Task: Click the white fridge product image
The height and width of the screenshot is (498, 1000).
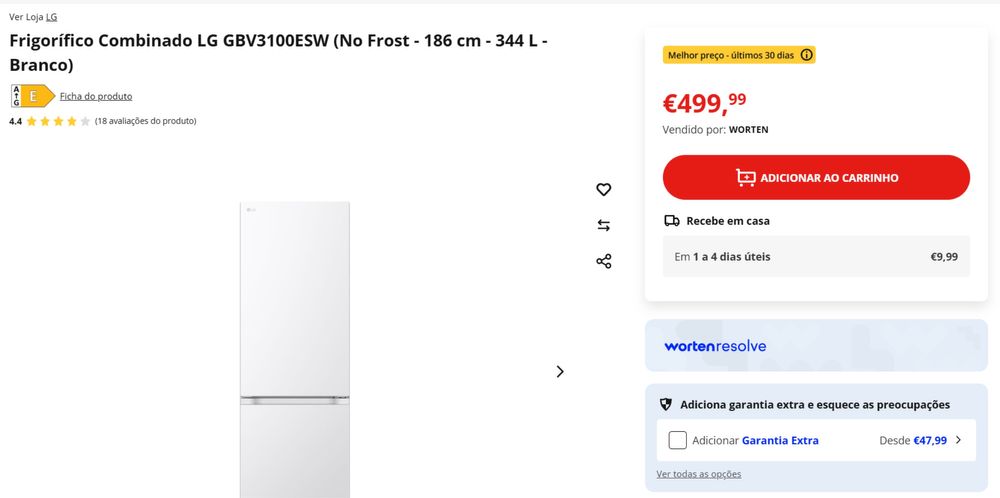Action: point(295,350)
